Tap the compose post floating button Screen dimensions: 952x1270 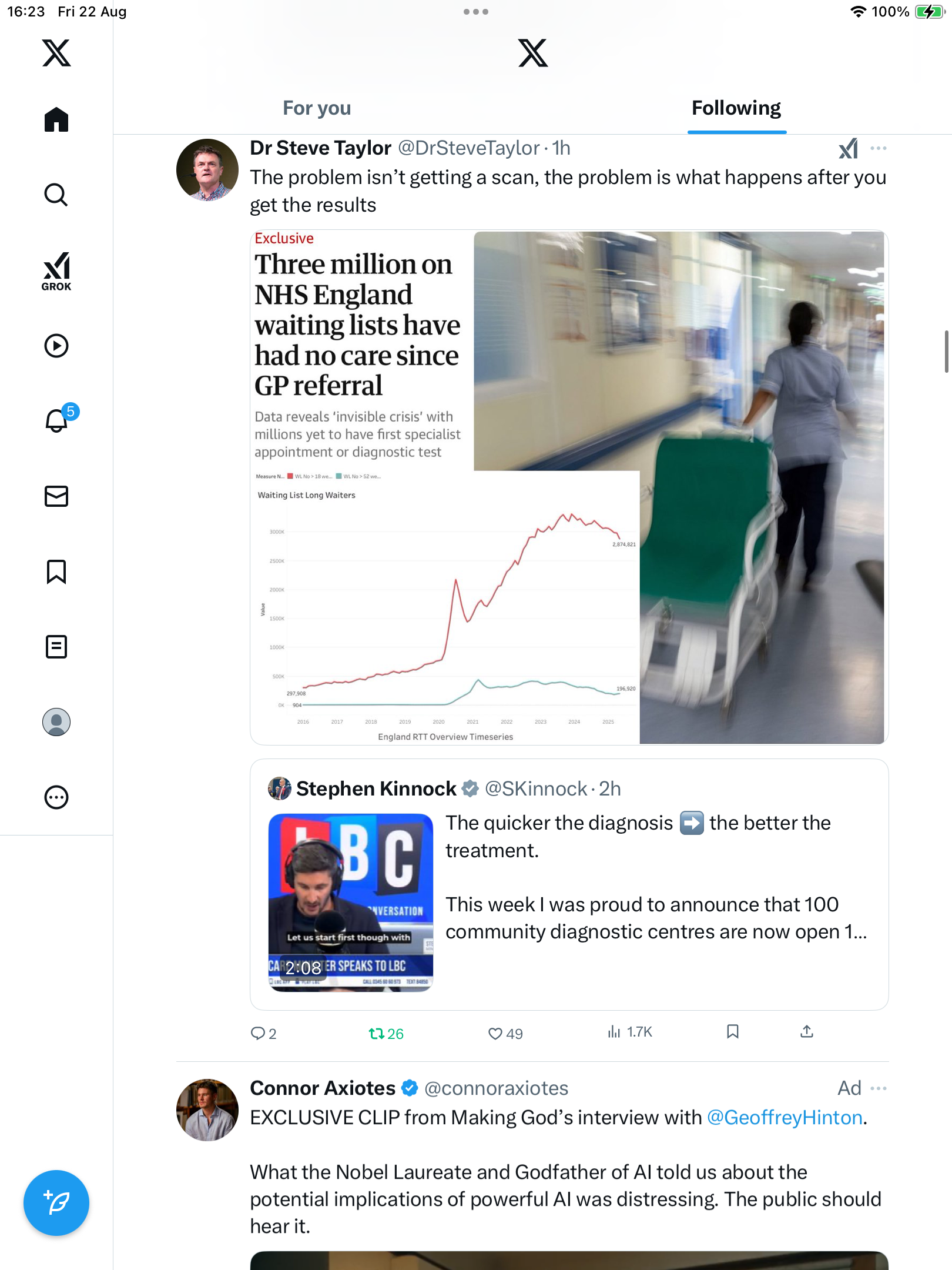[x=56, y=1203]
